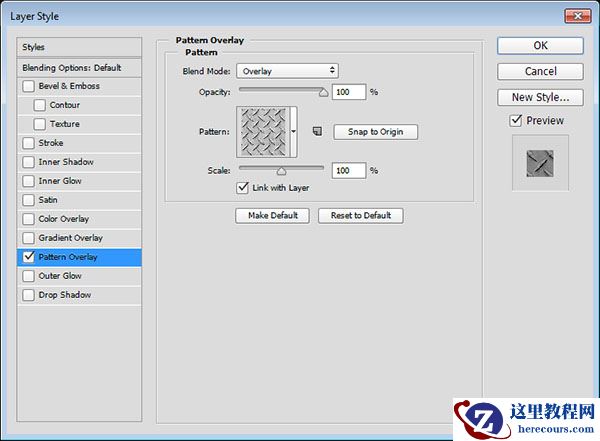The width and height of the screenshot is (600, 441).
Task: Select the Drop Shadow label
Action: 65,295
